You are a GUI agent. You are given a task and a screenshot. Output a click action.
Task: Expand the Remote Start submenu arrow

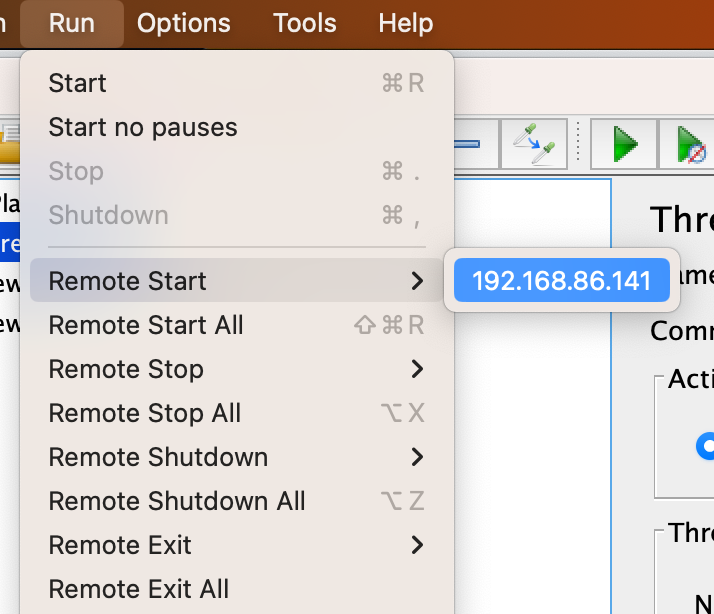[x=418, y=282]
